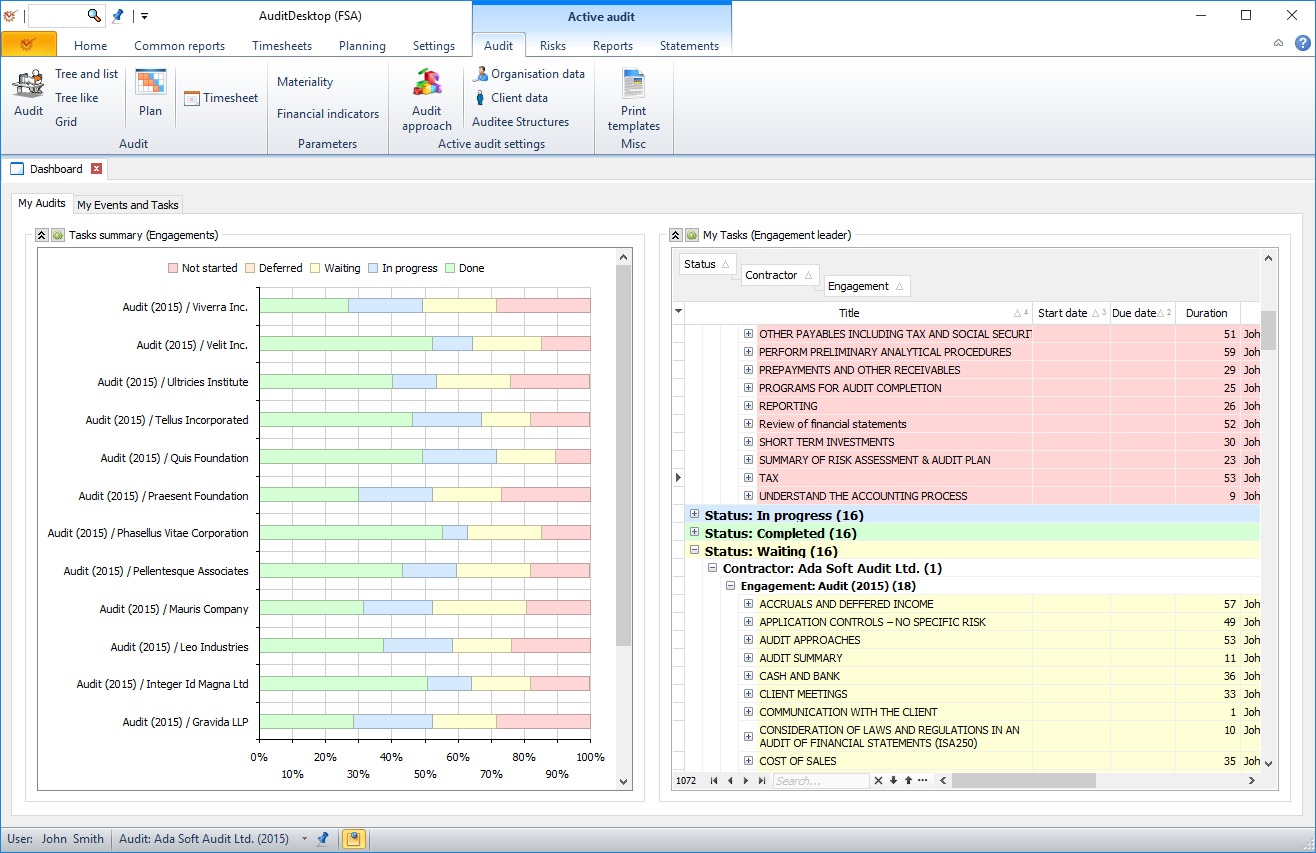This screenshot has width=1316, height=853.
Task: Collapse Contractor: Ada Soft Audit Ltd. group
Action: coord(712,567)
